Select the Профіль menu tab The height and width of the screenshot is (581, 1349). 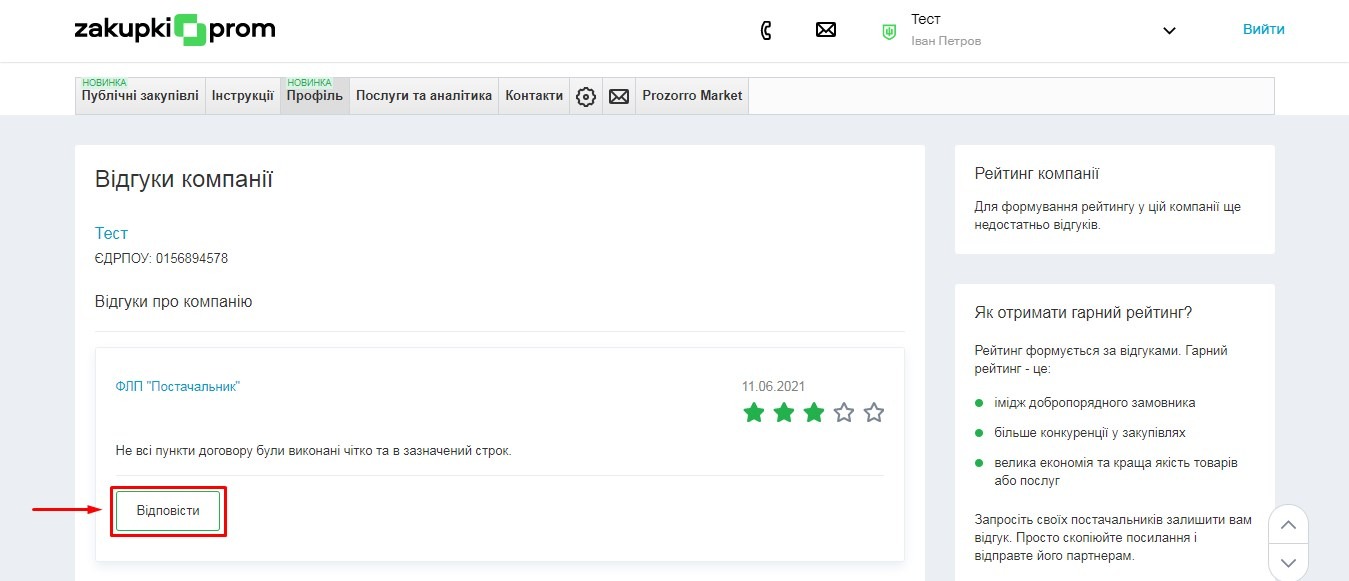click(x=314, y=96)
